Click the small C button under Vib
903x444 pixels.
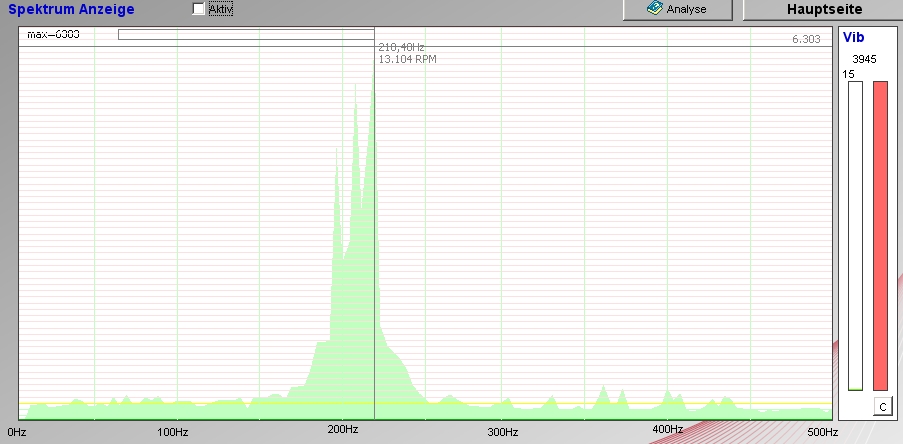point(882,407)
